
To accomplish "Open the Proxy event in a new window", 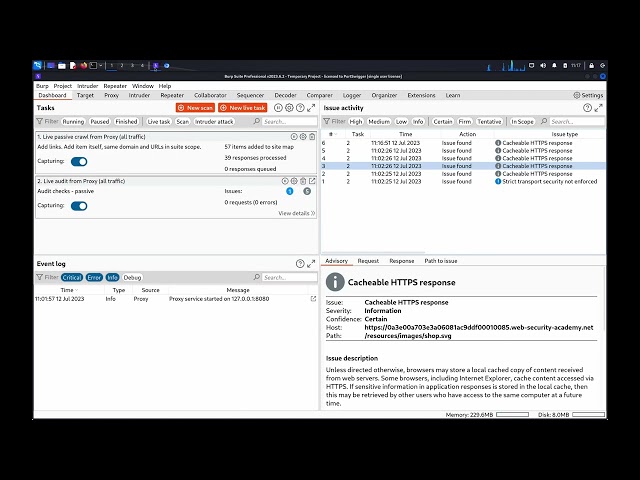I will [x=313, y=299].
